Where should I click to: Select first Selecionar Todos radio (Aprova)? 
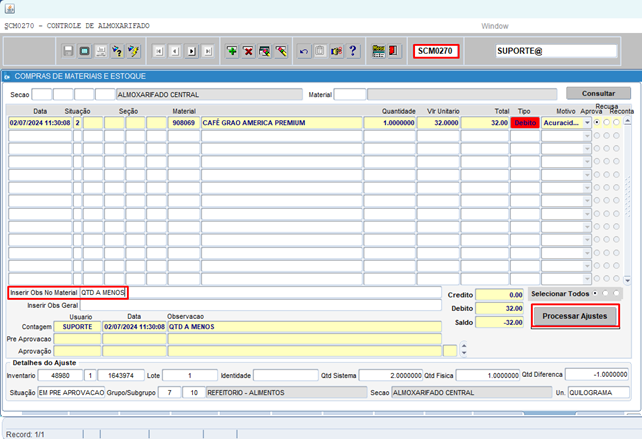point(595,293)
